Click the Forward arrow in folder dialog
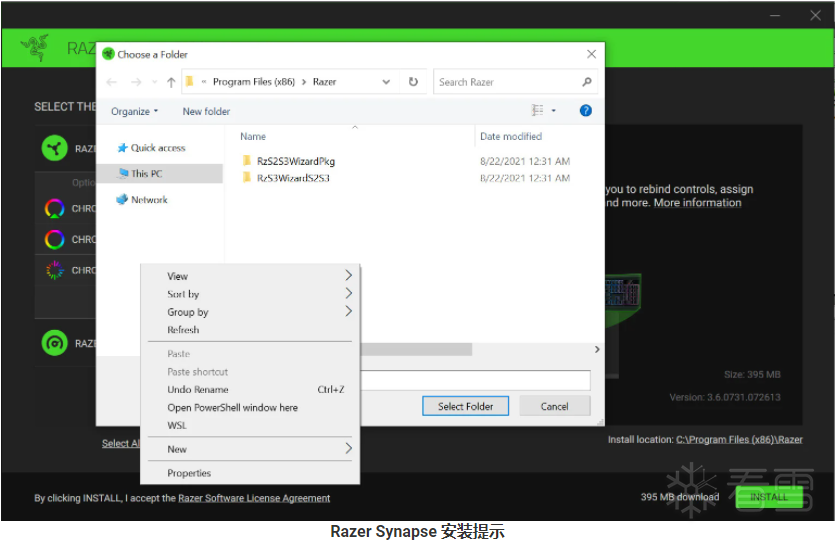This screenshot has width=836, height=543. click(x=136, y=82)
